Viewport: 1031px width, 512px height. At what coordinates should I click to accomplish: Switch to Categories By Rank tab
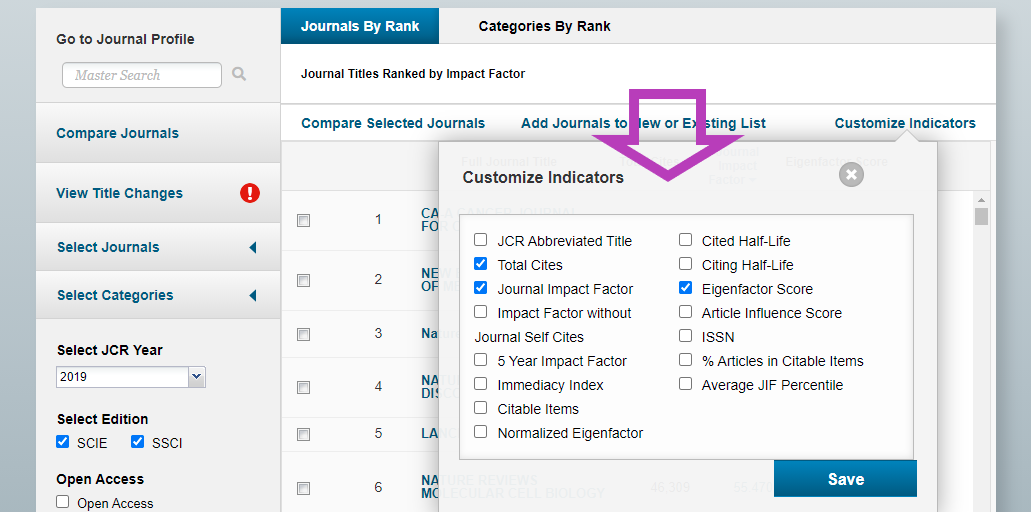click(544, 26)
